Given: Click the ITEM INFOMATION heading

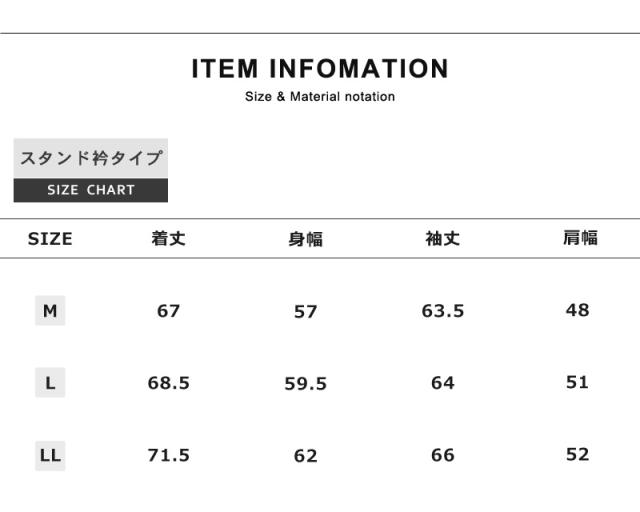Looking at the screenshot, I should click(x=320, y=69).
